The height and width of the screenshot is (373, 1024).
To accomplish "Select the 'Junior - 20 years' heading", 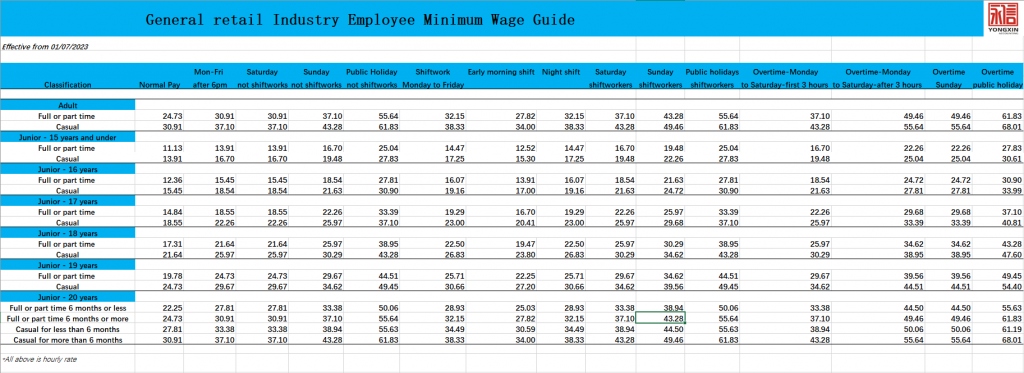I will (x=68, y=297).
